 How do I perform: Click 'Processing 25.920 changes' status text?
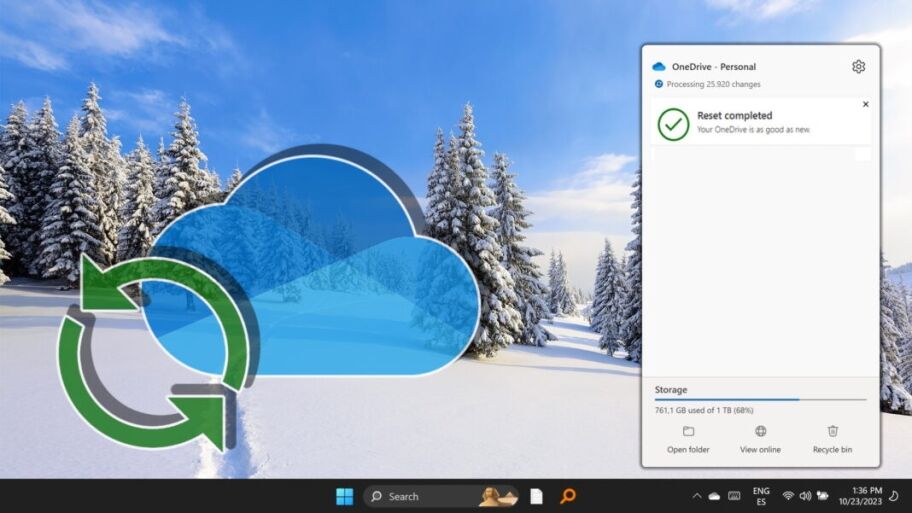(713, 84)
